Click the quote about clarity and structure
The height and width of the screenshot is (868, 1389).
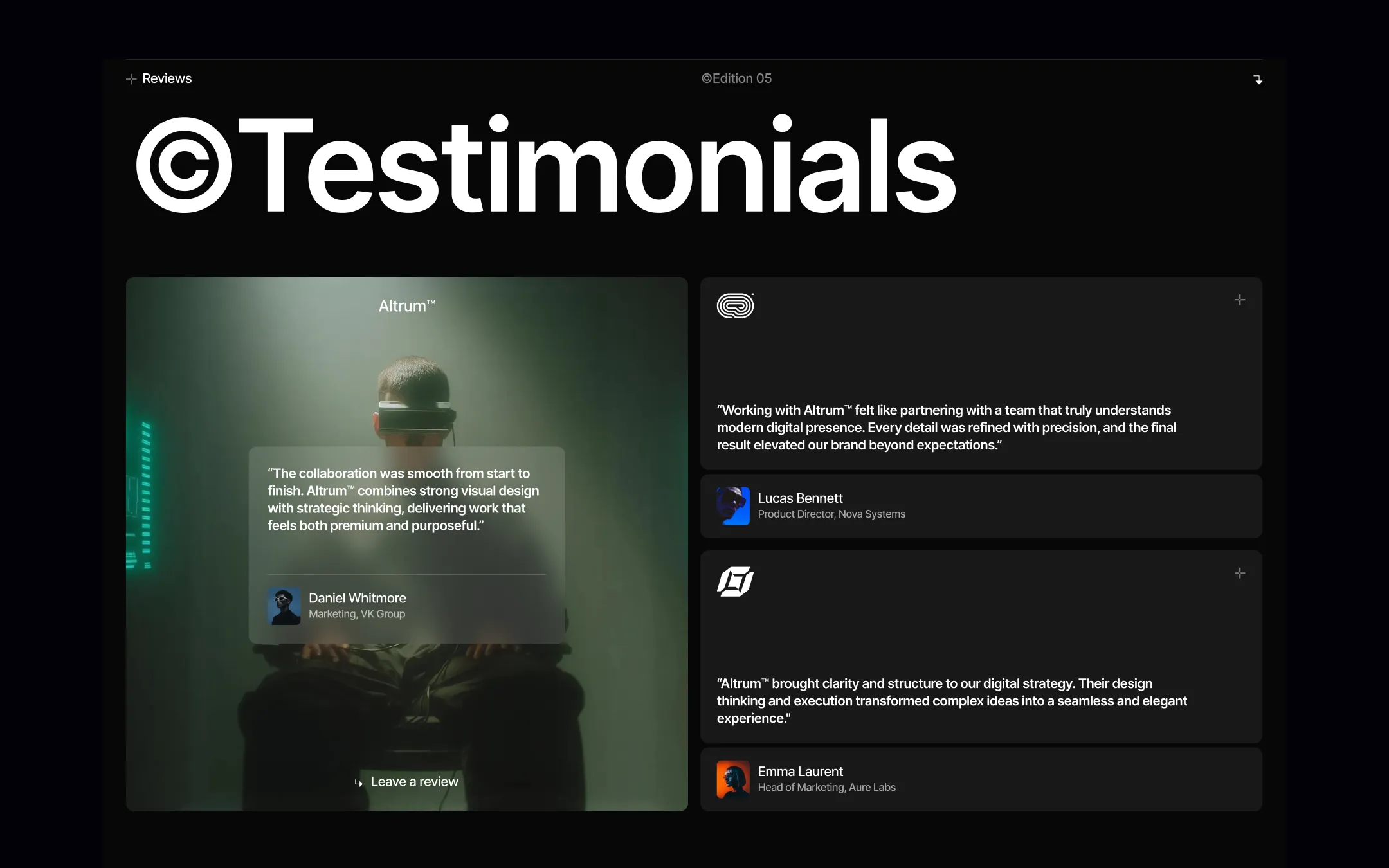coord(952,701)
